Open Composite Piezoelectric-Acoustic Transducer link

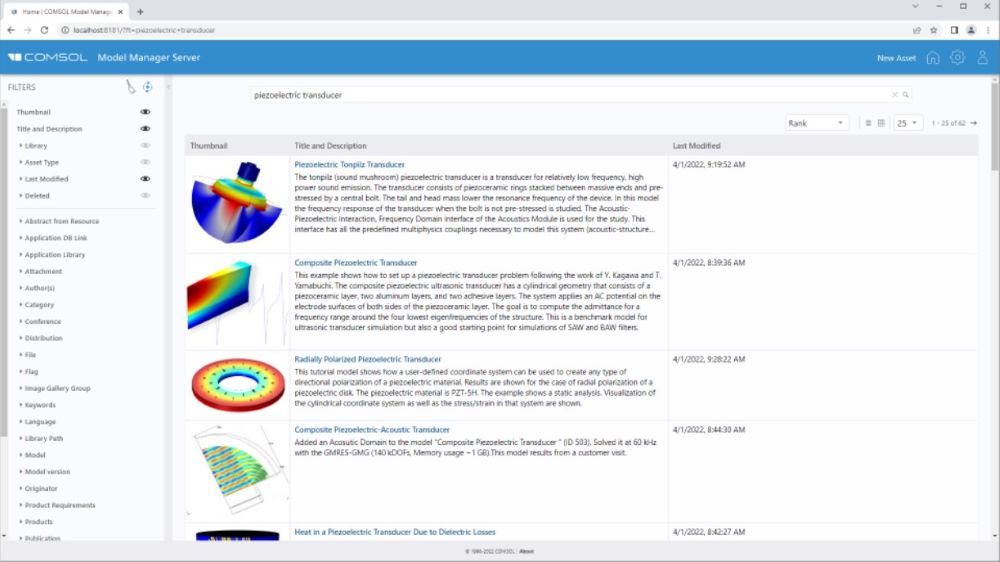372,429
